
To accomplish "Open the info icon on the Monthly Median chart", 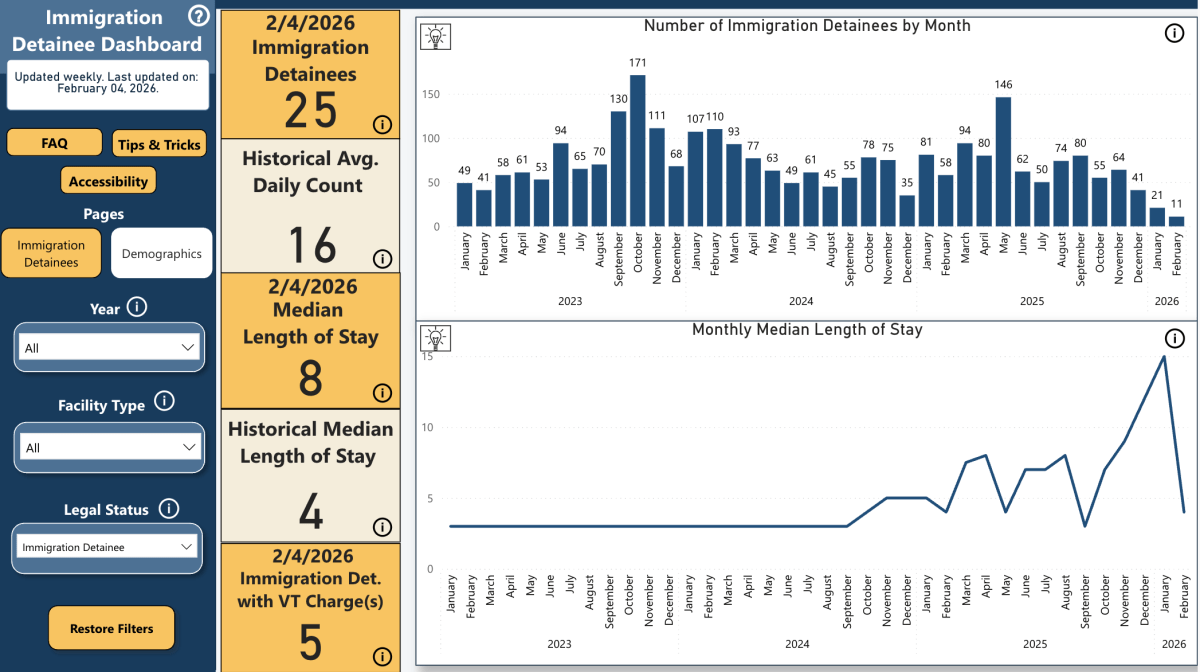I will click(1173, 338).
